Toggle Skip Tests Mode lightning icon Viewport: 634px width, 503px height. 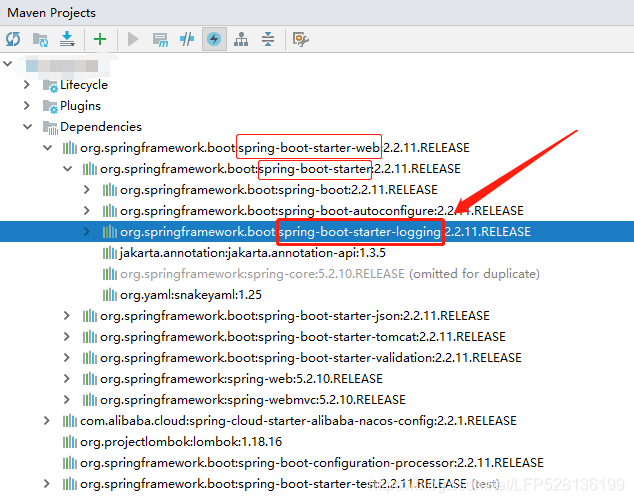[x=214, y=39]
